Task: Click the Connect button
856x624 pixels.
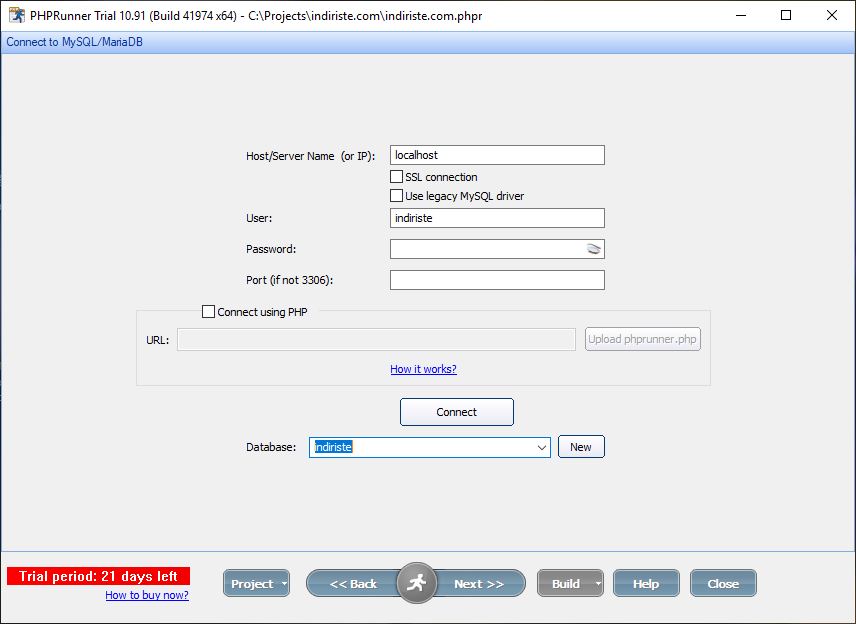Action: pyautogui.click(x=456, y=412)
